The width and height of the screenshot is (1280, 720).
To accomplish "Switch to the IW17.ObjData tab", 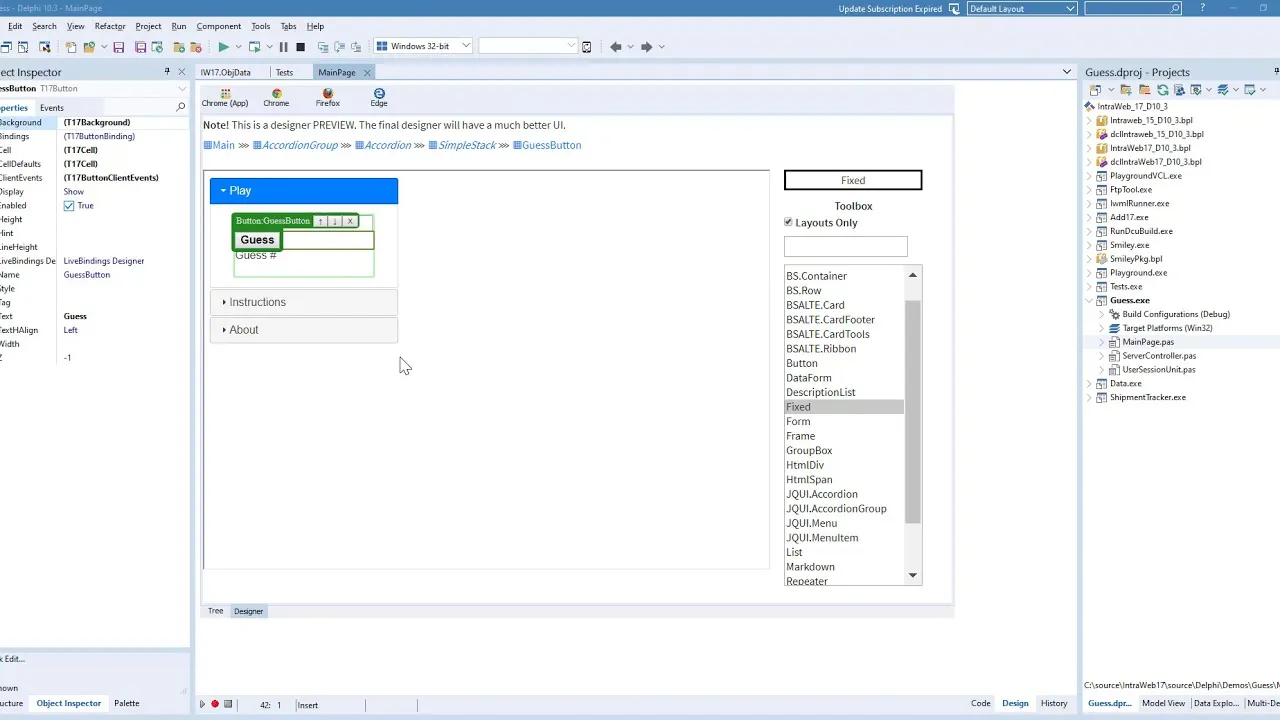I will [x=226, y=72].
